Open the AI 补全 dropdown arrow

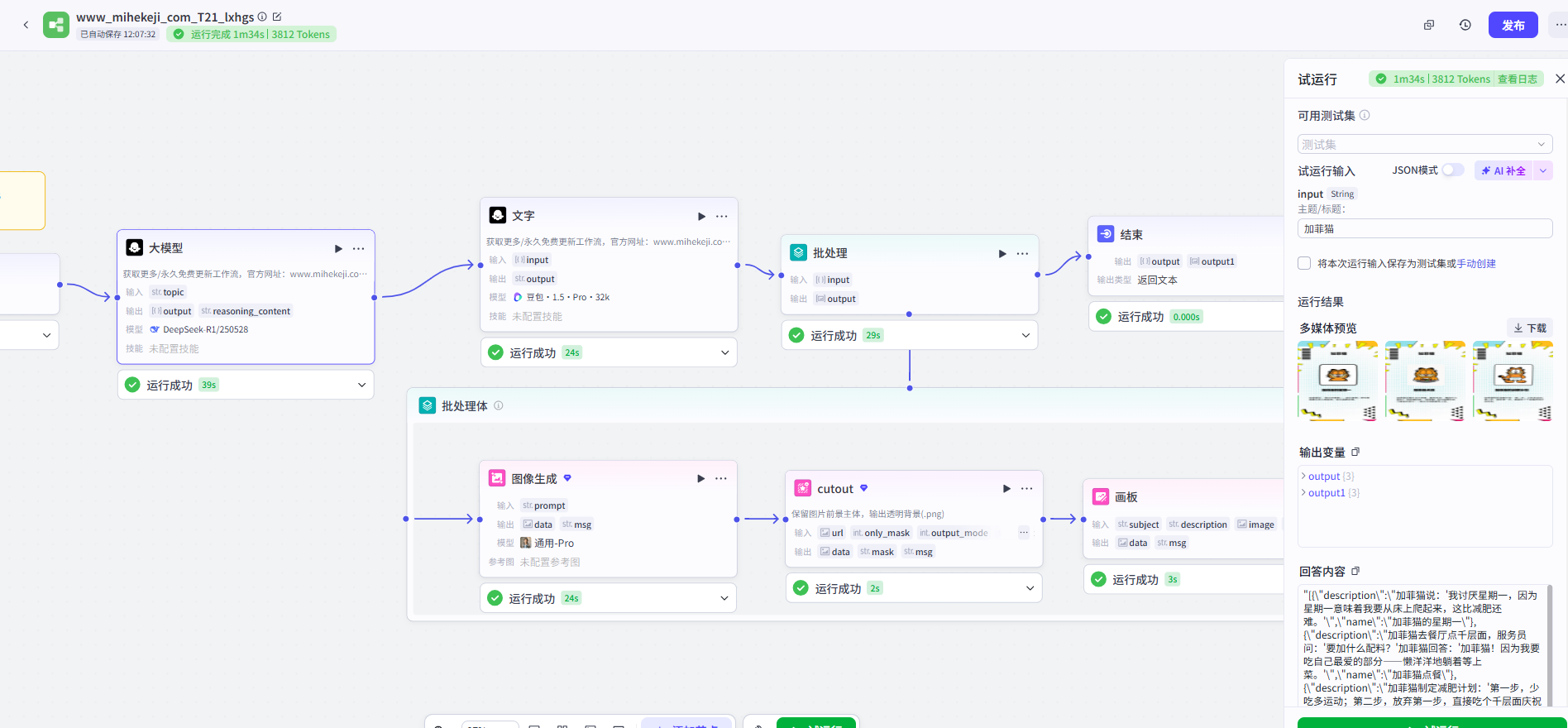coord(1543,170)
